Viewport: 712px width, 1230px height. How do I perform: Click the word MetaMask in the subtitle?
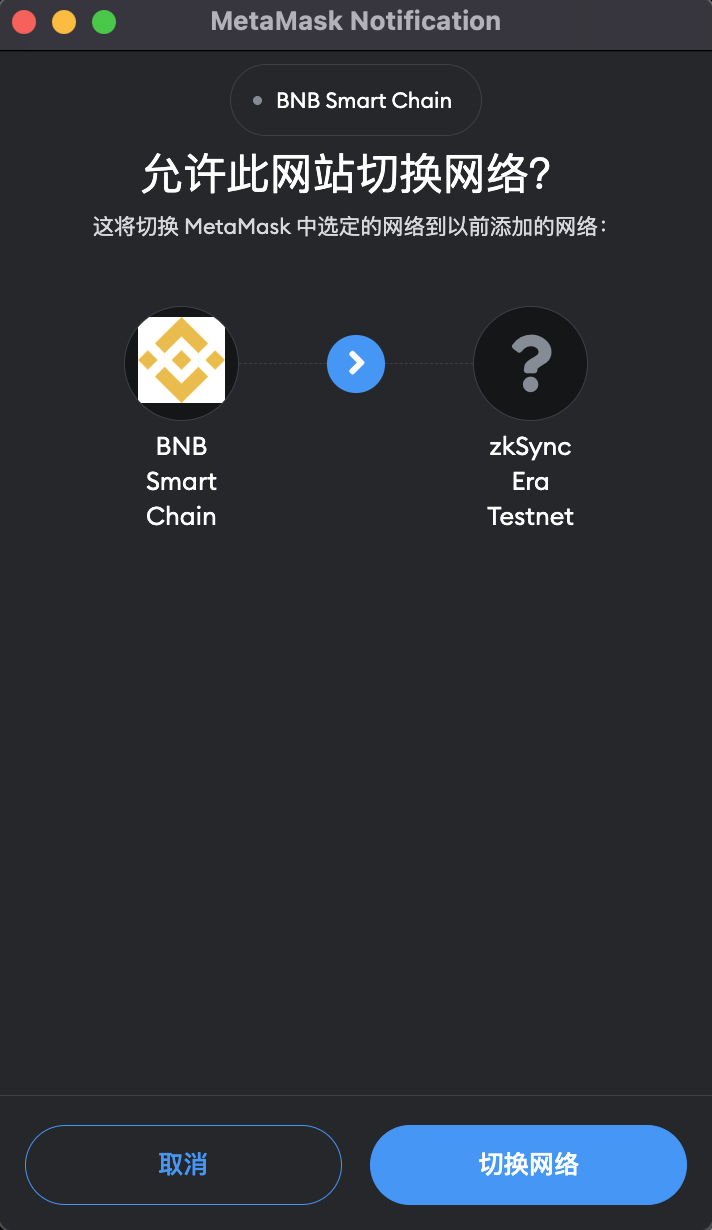[x=238, y=226]
